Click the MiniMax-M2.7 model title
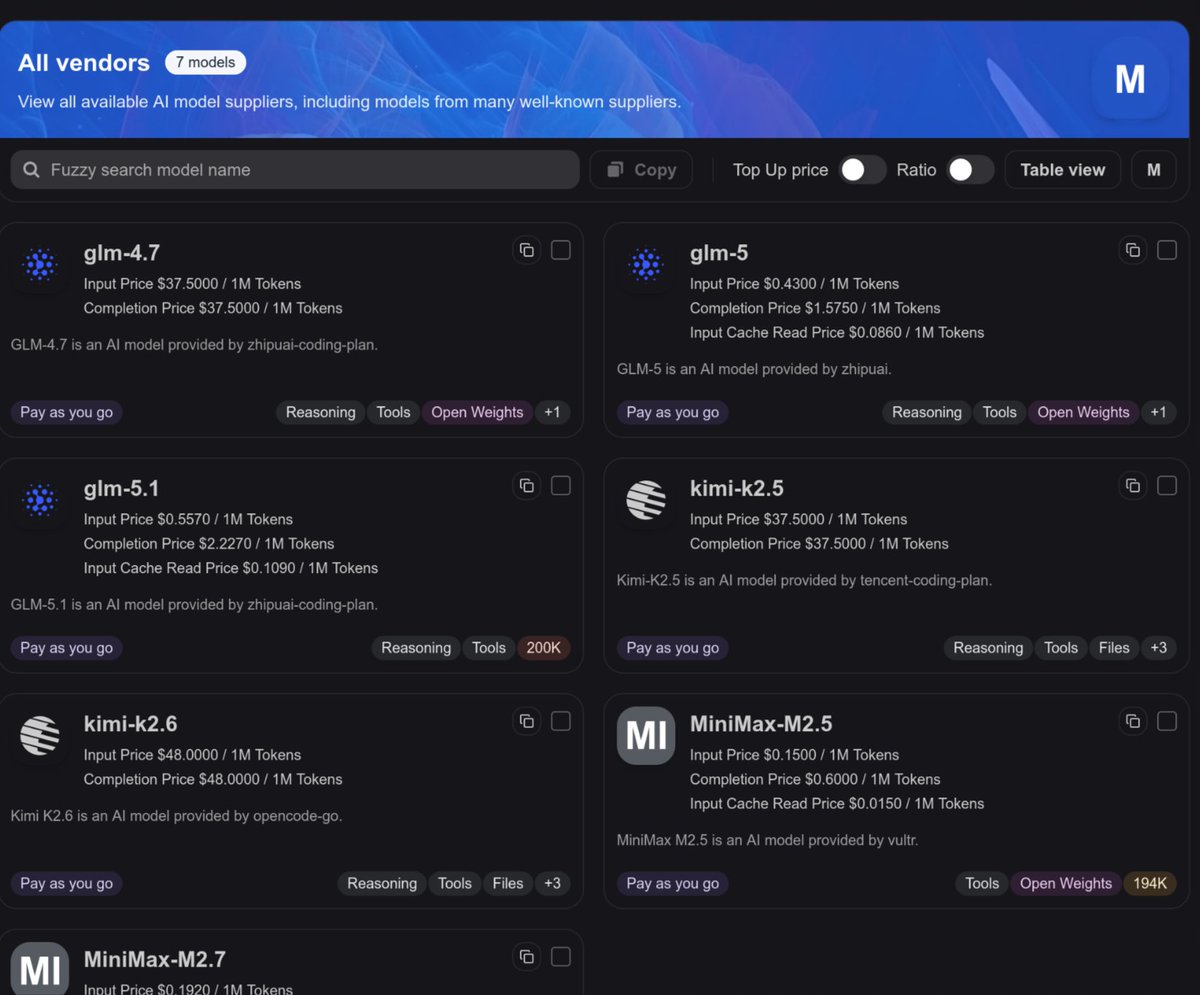The width and height of the screenshot is (1200, 995). point(155,960)
